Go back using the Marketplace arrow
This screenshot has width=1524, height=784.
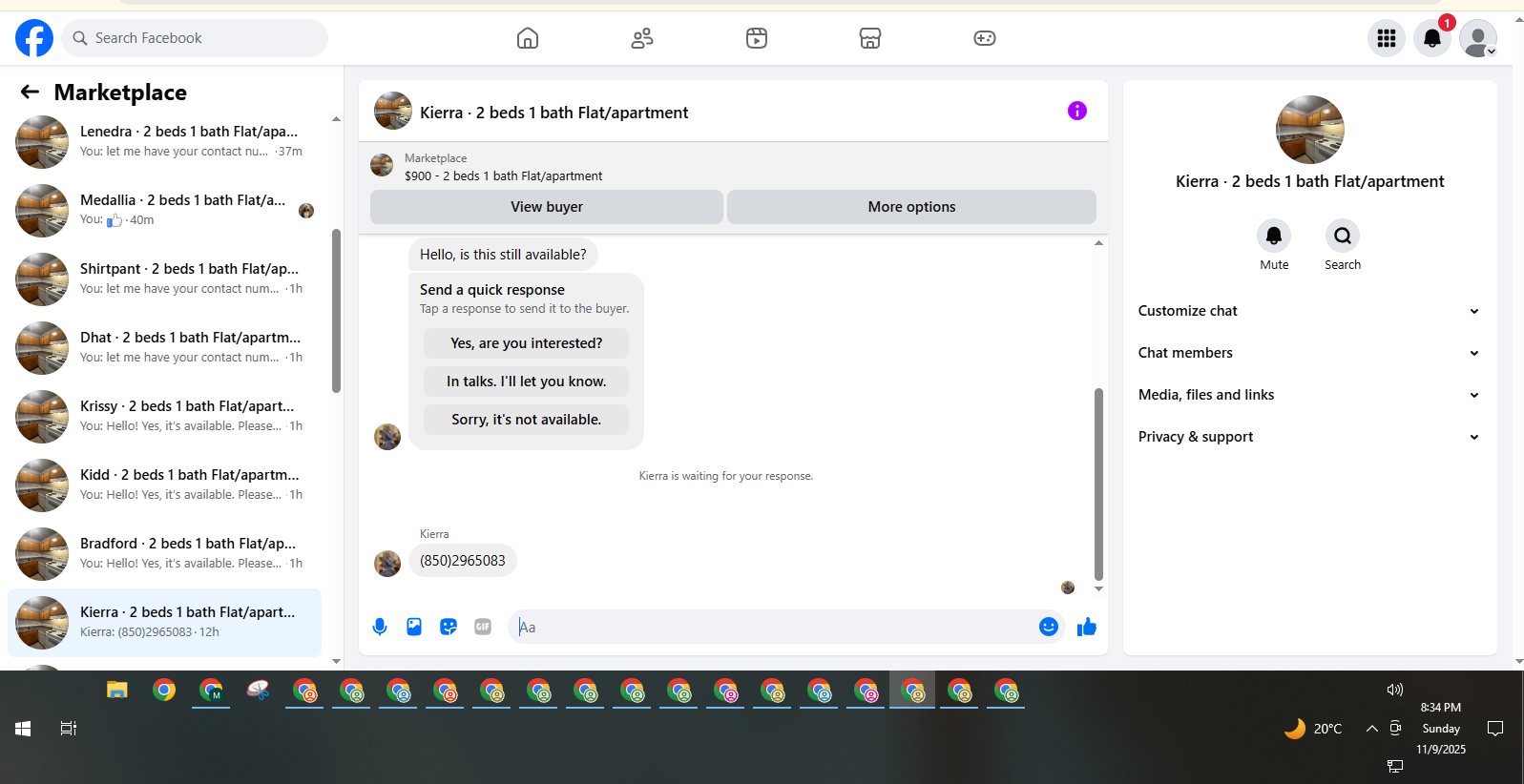(30, 92)
